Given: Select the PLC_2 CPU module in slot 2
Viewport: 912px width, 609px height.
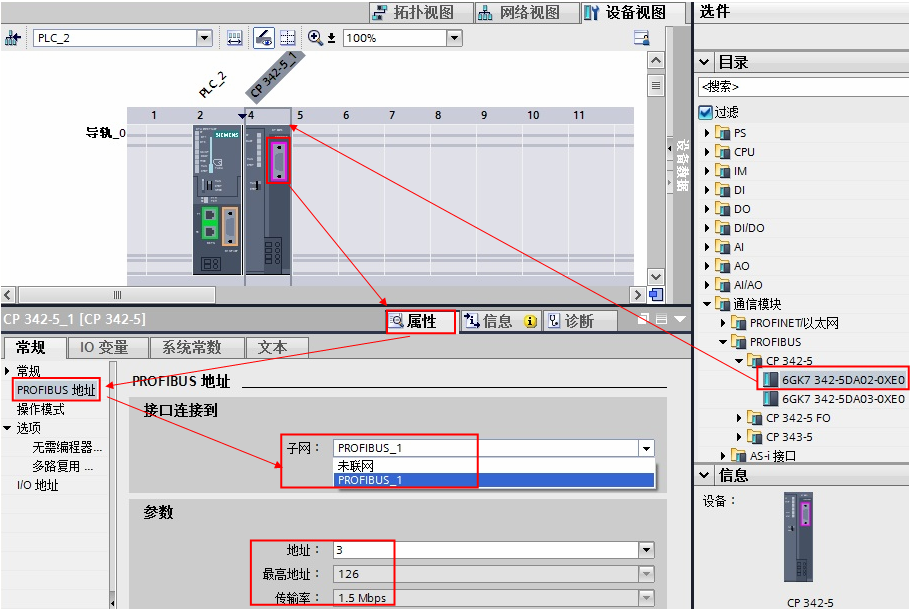Looking at the screenshot, I should [216, 200].
